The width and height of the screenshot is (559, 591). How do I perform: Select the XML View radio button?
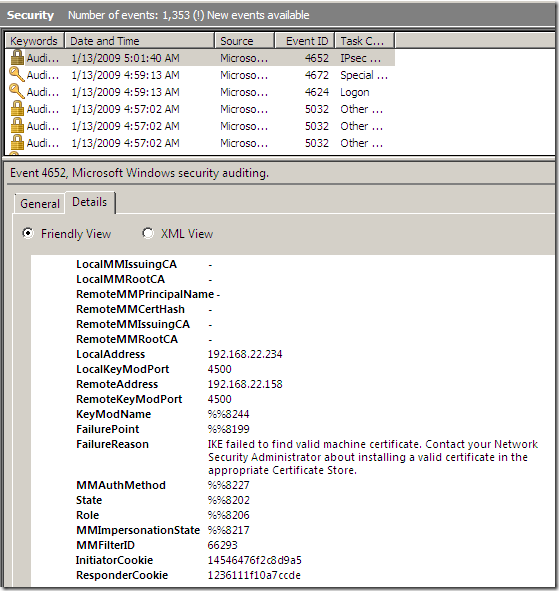click(148, 233)
